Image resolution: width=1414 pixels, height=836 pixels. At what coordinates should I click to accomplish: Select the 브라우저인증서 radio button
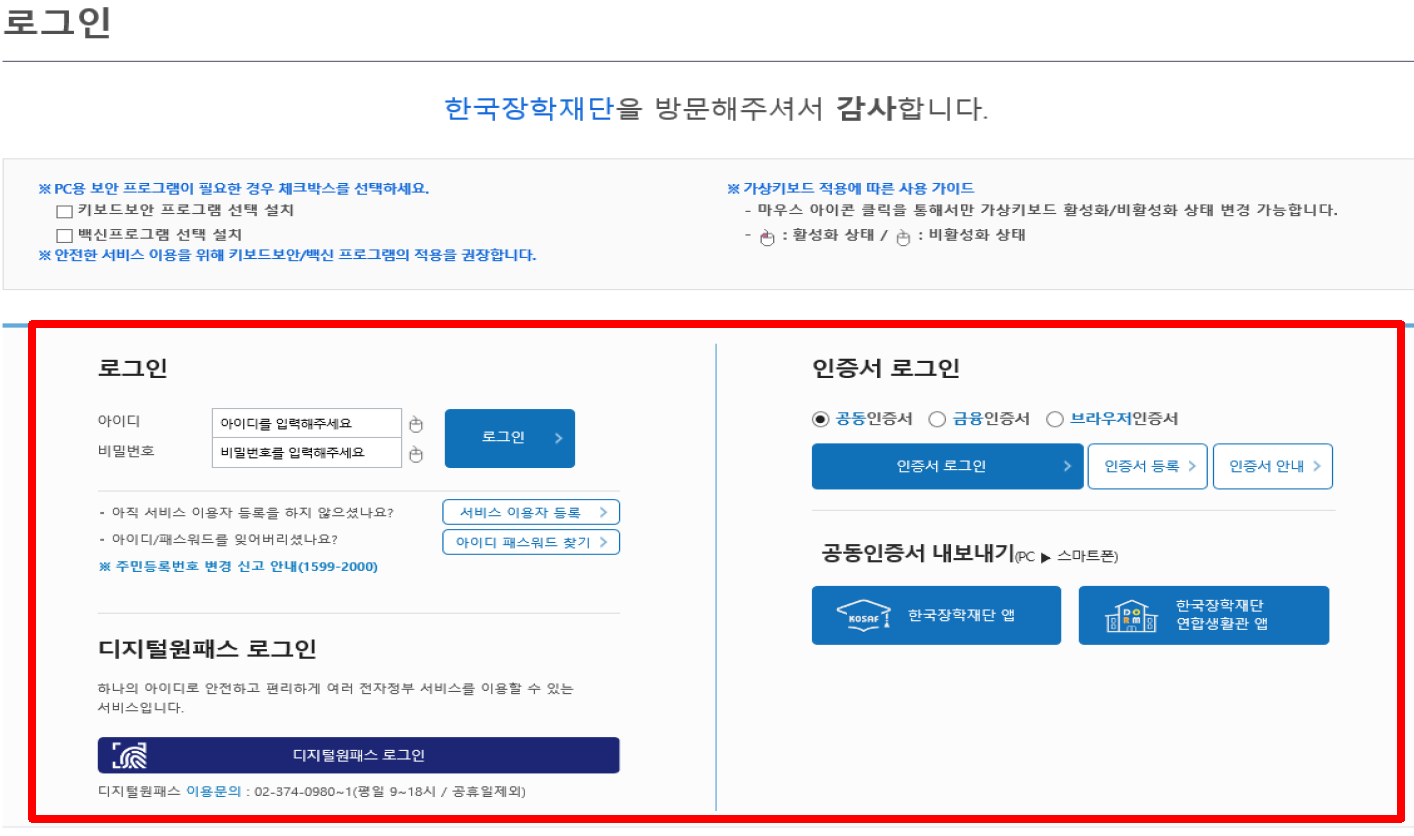[x=1054, y=419]
